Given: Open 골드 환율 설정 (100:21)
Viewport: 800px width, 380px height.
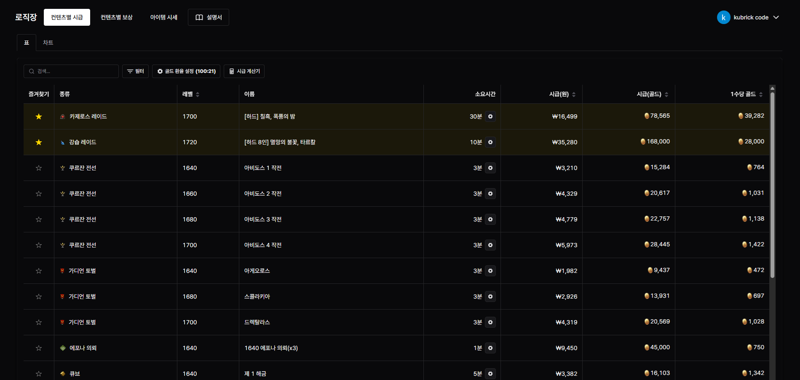Looking at the screenshot, I should (x=186, y=71).
